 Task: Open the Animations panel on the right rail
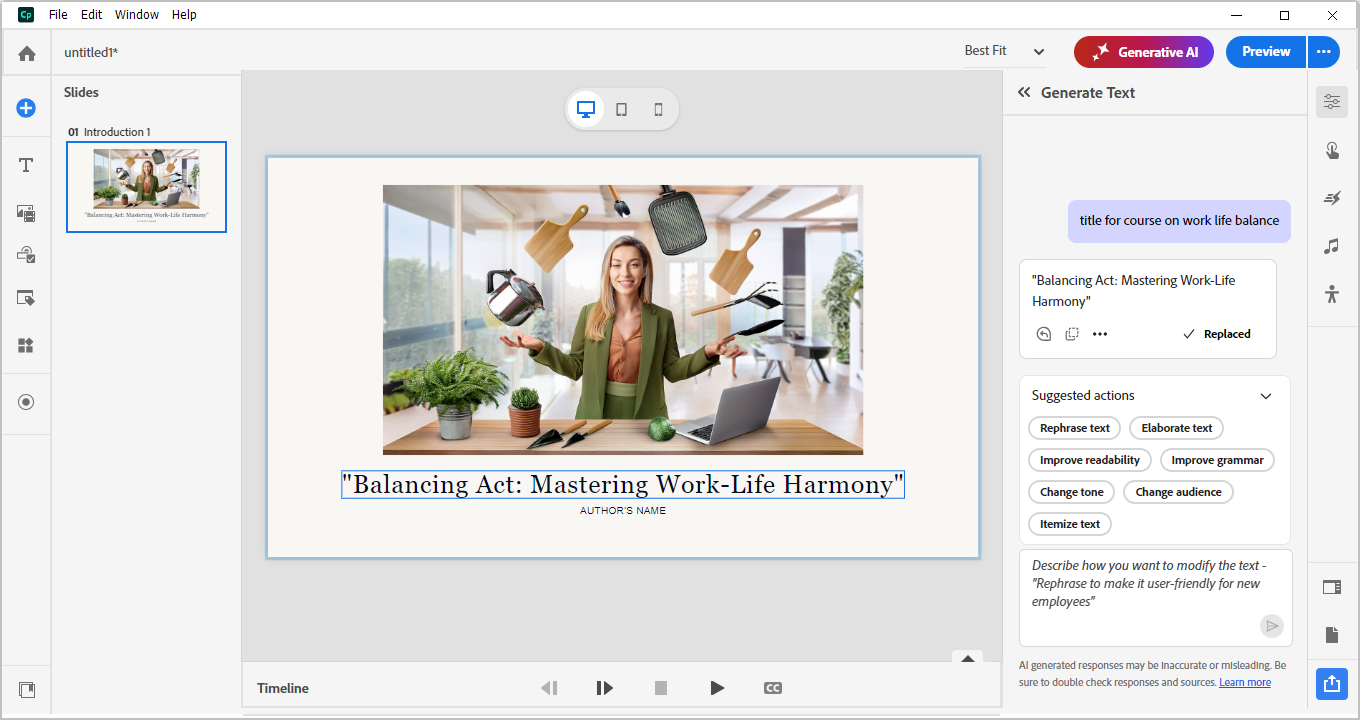coord(1332,197)
